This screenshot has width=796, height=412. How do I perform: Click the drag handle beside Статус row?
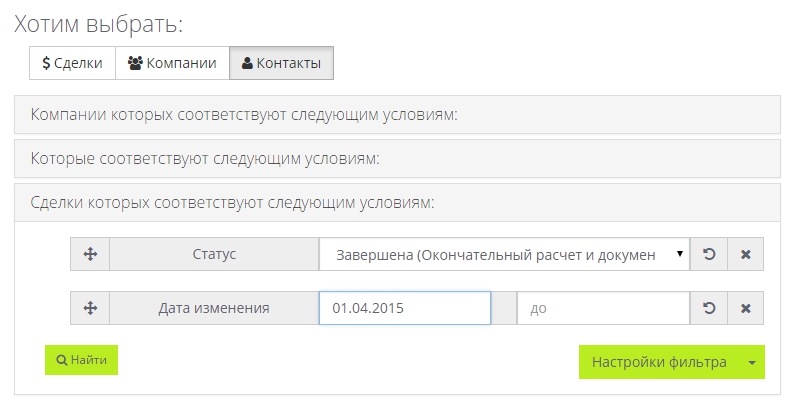89,254
